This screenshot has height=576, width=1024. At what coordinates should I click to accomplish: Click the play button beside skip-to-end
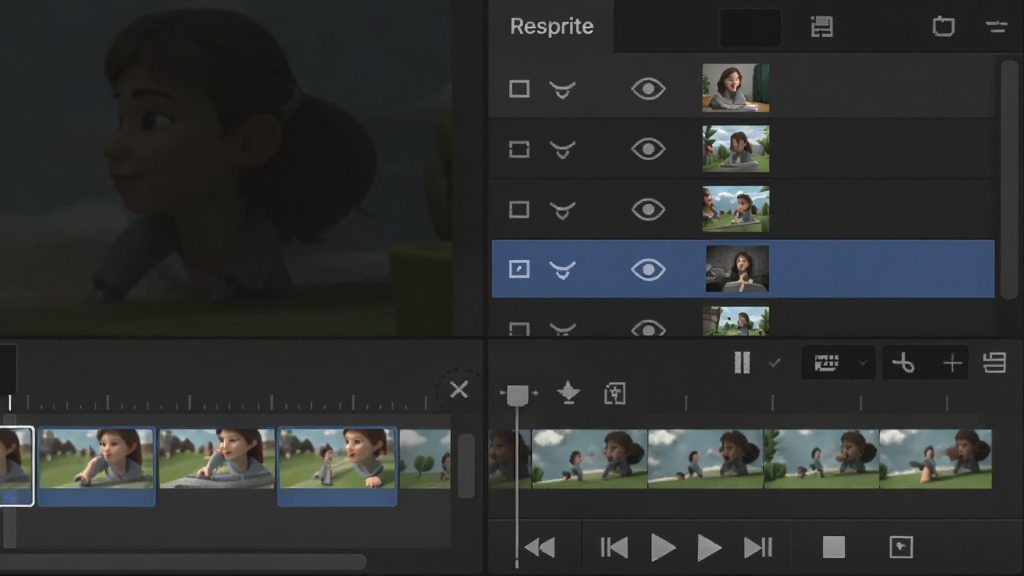[709, 547]
